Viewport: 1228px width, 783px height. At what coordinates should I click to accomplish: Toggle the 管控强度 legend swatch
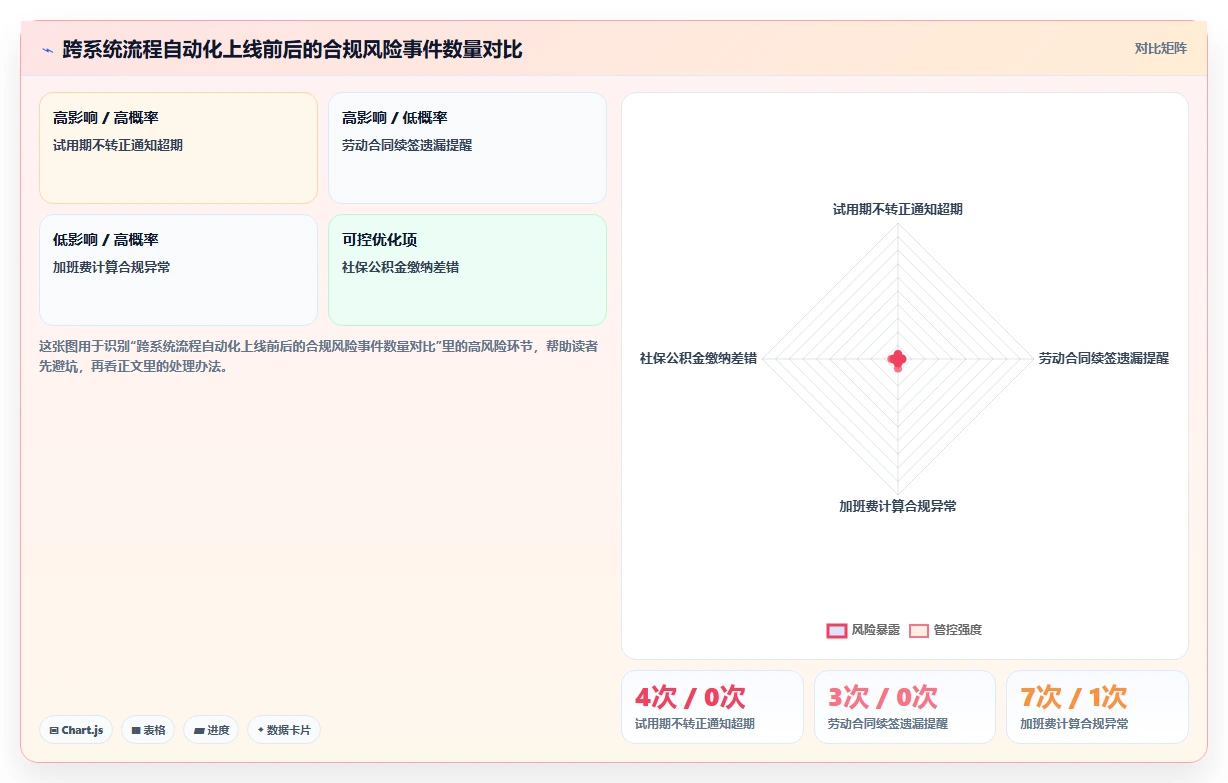[919, 630]
